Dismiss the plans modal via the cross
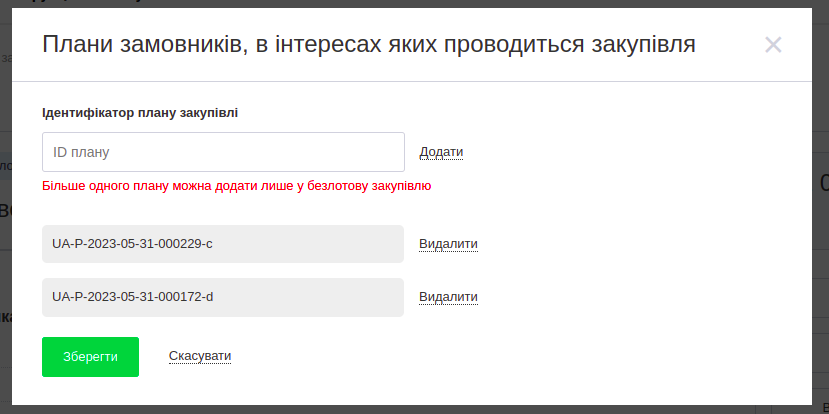The image size is (829, 414). [x=773, y=44]
